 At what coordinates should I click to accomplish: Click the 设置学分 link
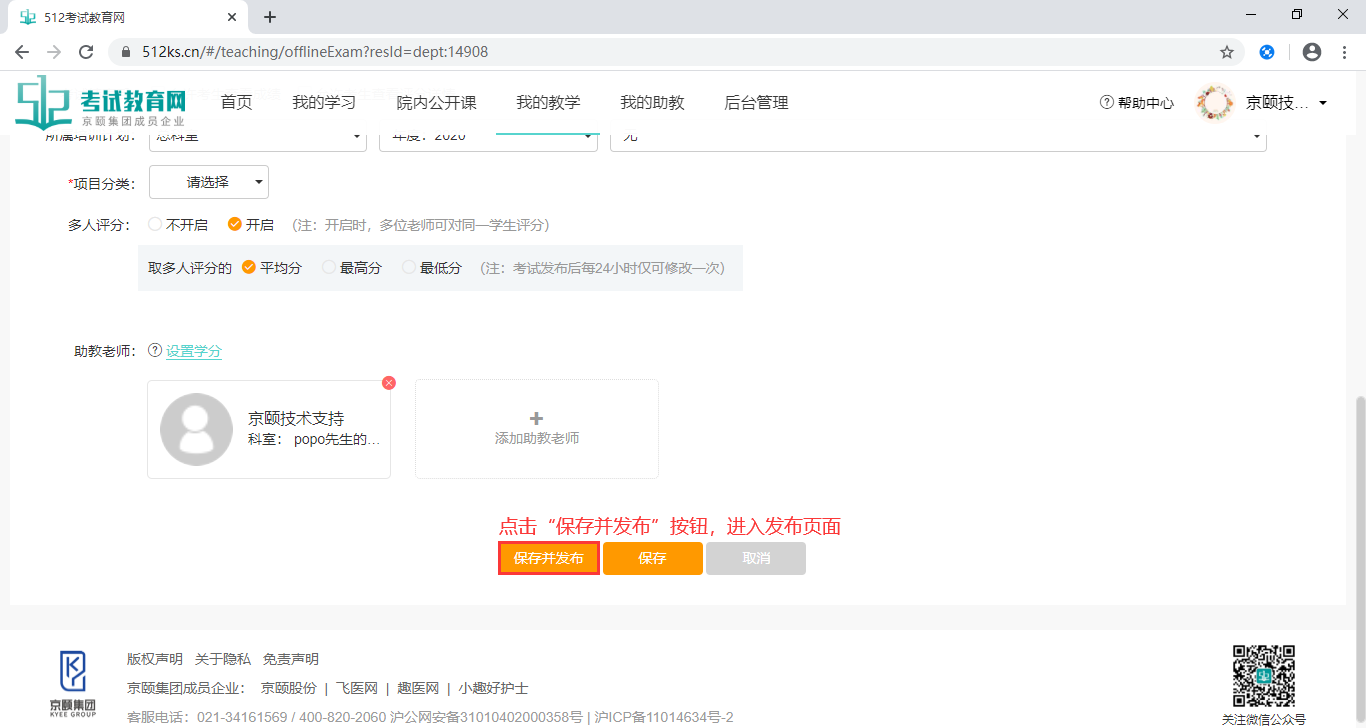pos(194,351)
